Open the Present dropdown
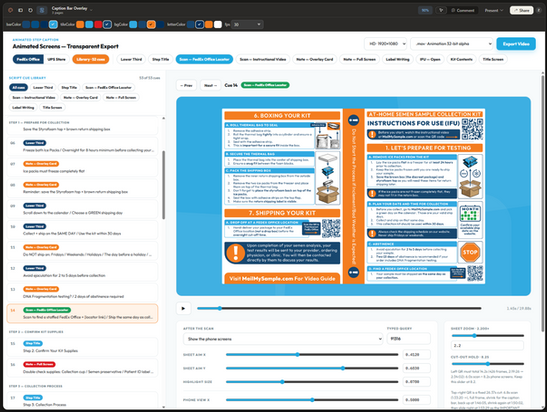The height and width of the screenshot is (412, 547). click(x=494, y=10)
